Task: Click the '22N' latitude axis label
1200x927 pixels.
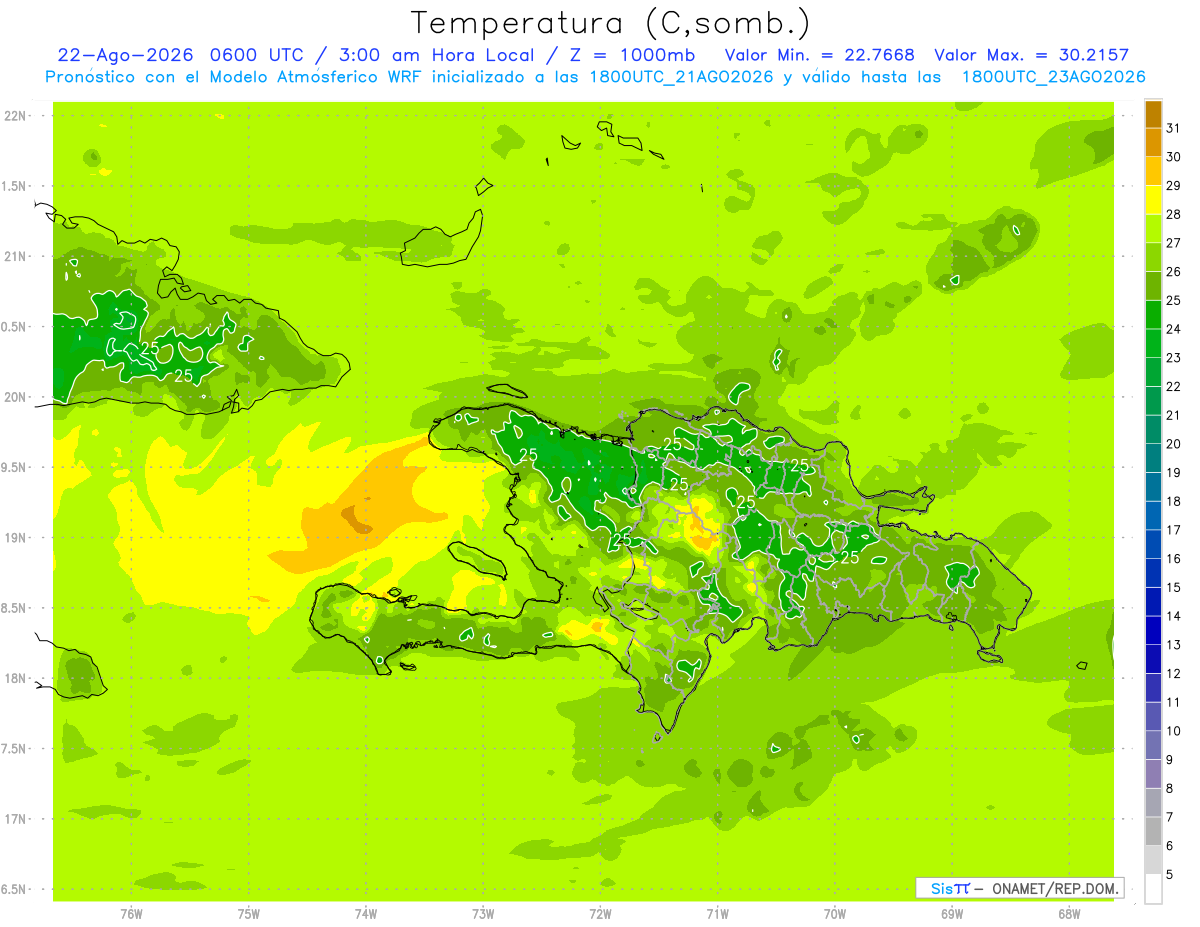Action: tap(15, 116)
